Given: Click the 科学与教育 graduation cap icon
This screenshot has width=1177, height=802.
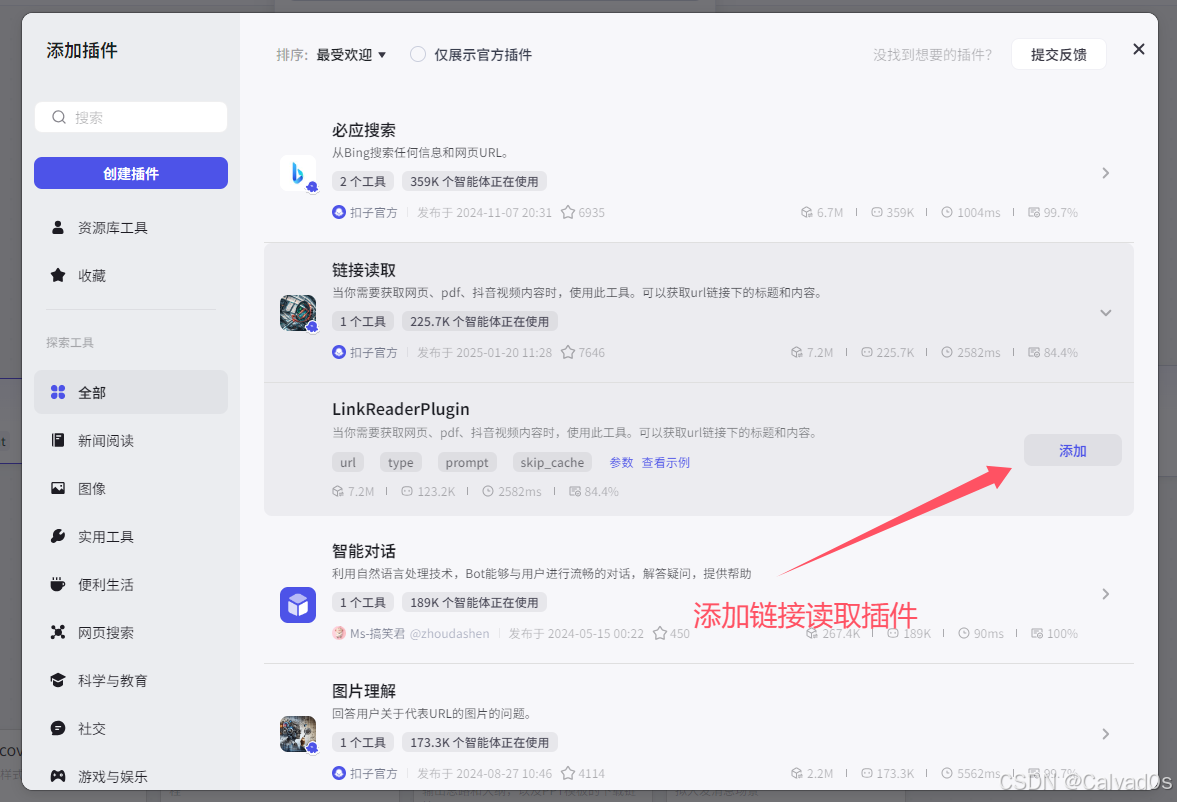Looking at the screenshot, I should click(x=58, y=680).
